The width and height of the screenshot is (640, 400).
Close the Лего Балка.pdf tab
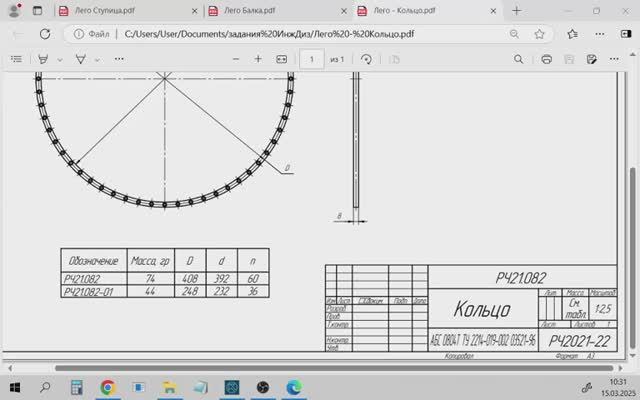click(344, 11)
